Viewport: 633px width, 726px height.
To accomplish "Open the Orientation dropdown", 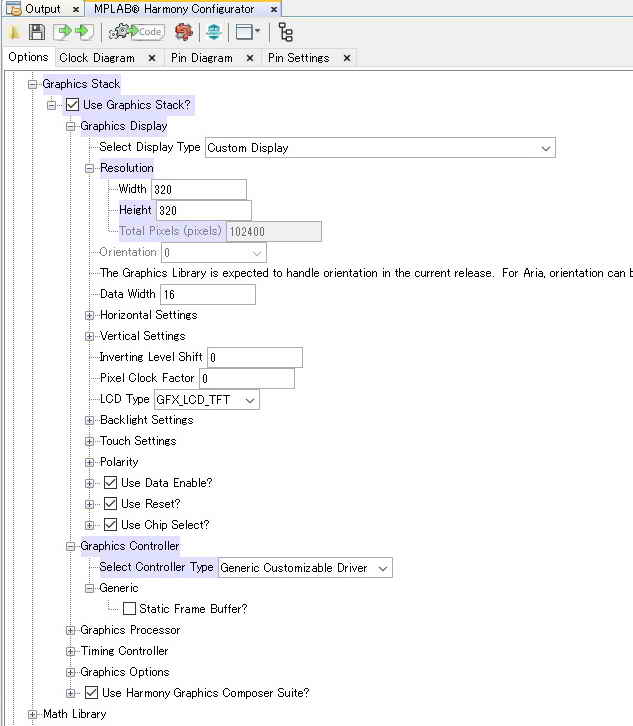I will point(213,253).
